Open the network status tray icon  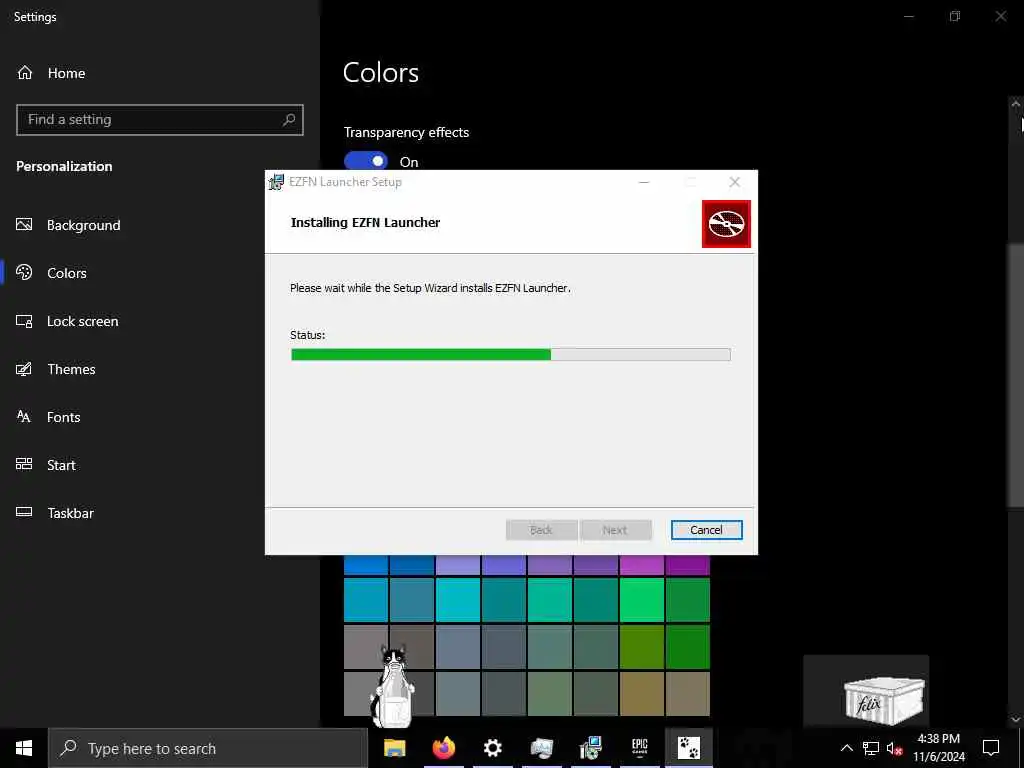point(871,748)
